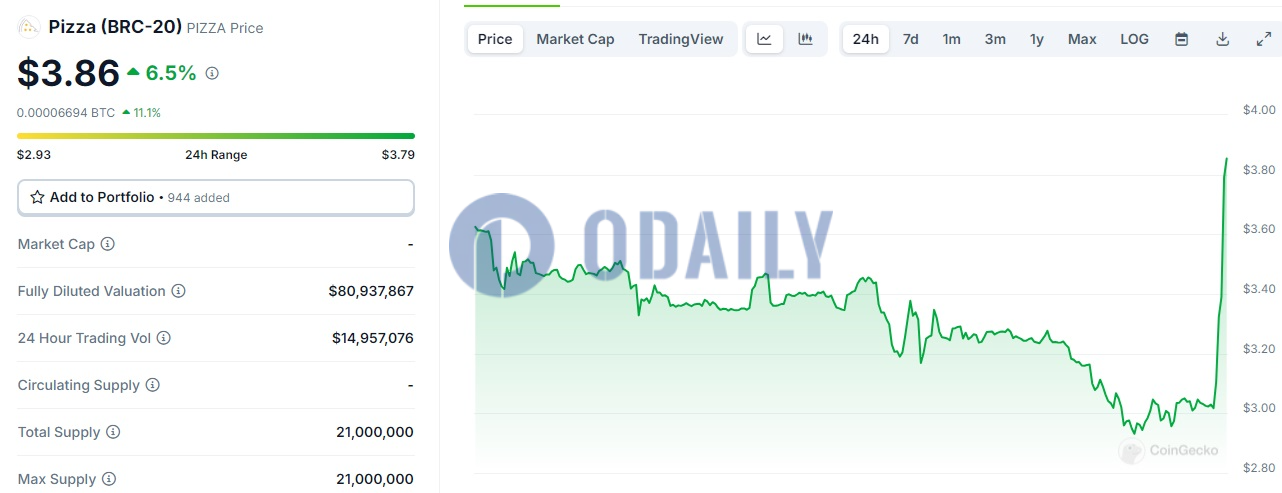This screenshot has width=1282, height=493.
Task: Click info icon next to Total Supply
Action: coord(113,432)
